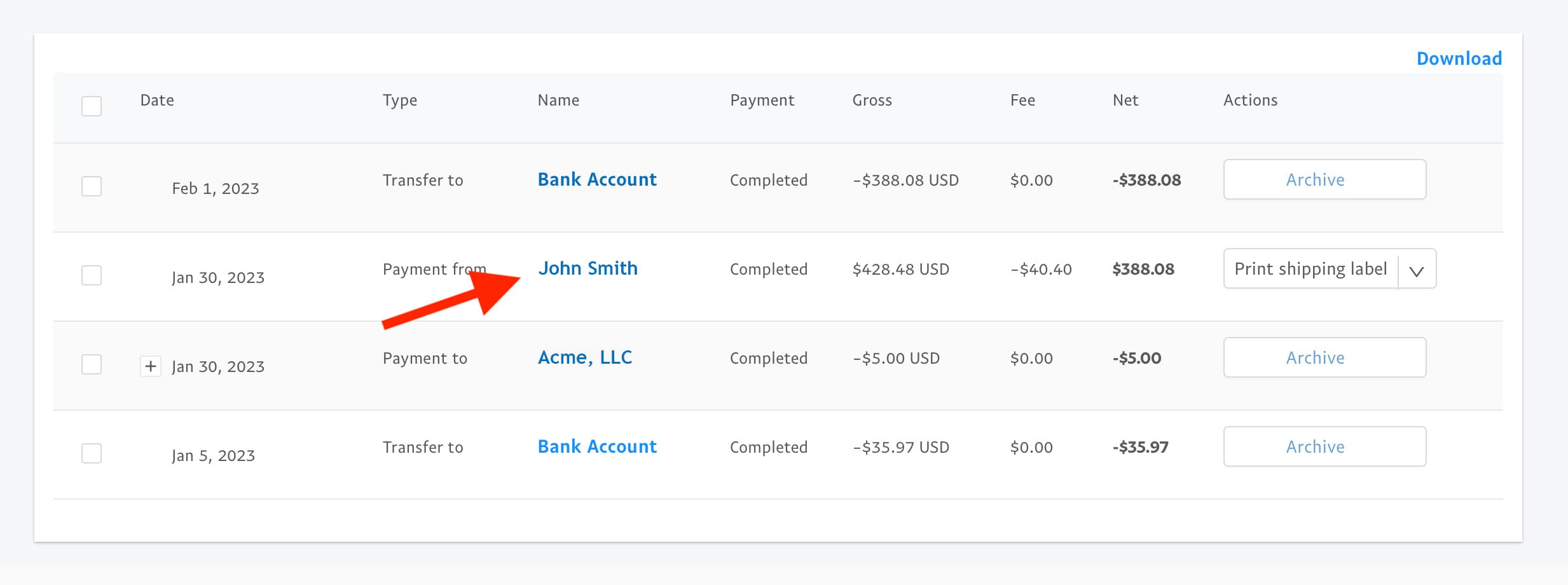This screenshot has width=1568, height=585.
Task: Check the select-all checkbox in header
Action: point(91,106)
